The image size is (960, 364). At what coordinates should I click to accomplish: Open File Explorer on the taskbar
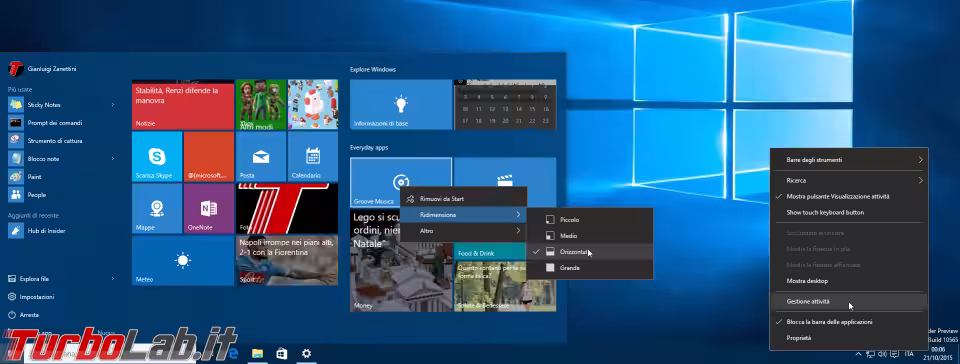pos(257,353)
